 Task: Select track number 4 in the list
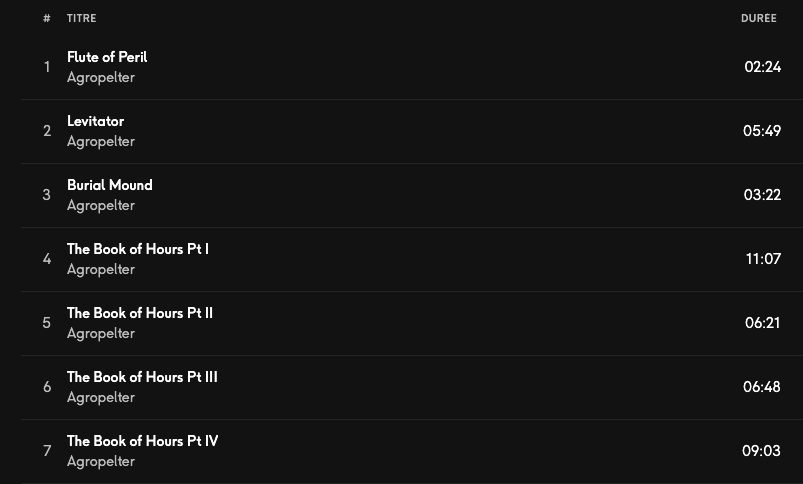47,259
